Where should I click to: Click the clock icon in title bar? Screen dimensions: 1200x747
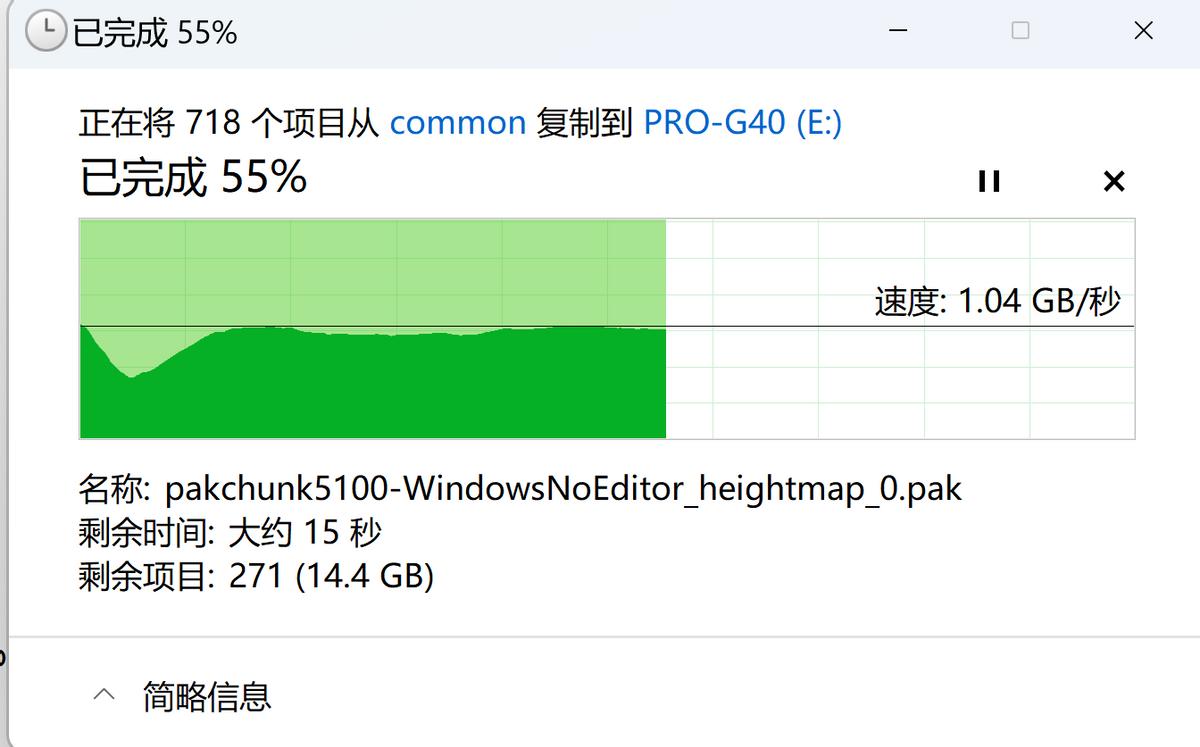(45, 33)
